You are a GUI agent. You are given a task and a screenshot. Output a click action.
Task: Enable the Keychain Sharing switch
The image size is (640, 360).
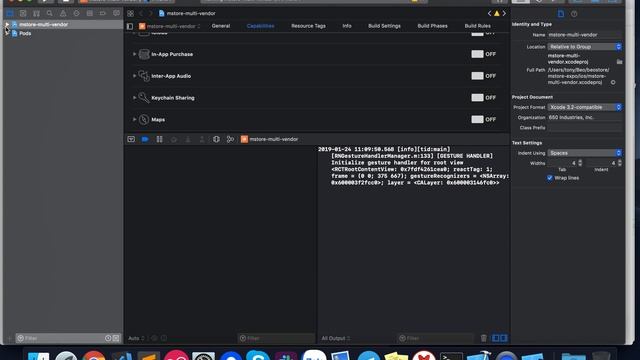click(x=477, y=98)
